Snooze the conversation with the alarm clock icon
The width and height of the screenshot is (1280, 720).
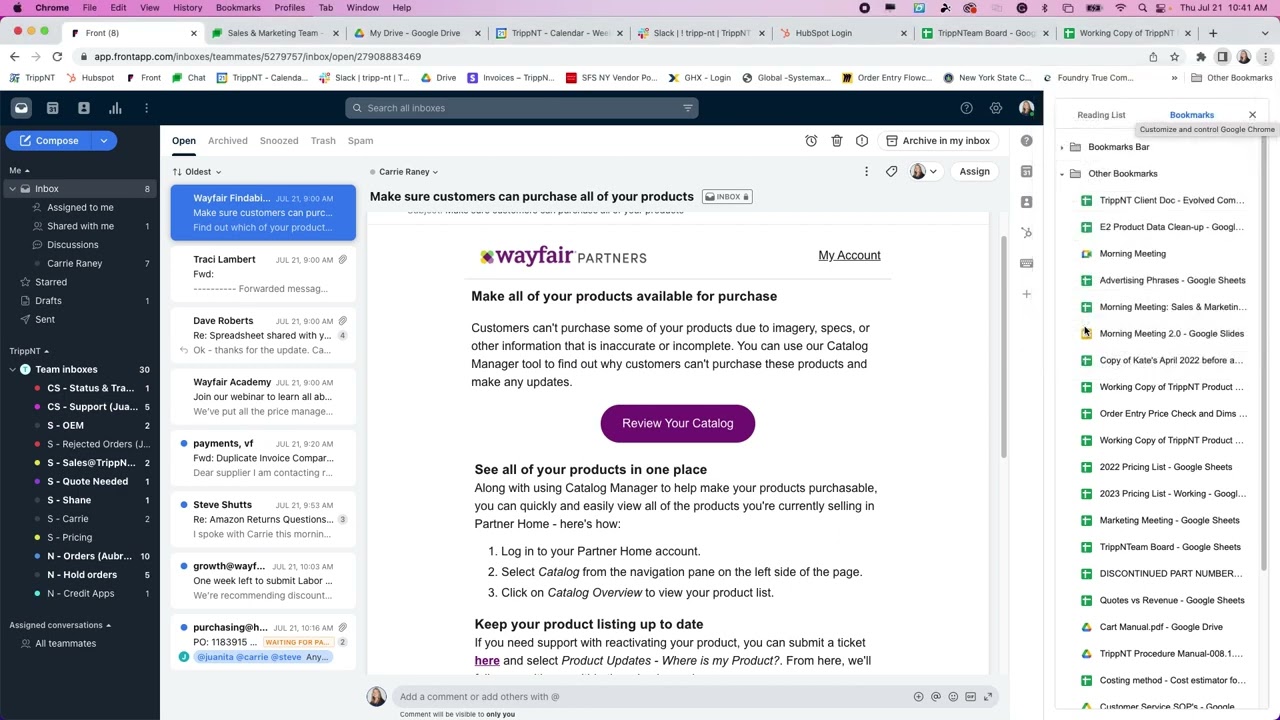[x=811, y=141]
